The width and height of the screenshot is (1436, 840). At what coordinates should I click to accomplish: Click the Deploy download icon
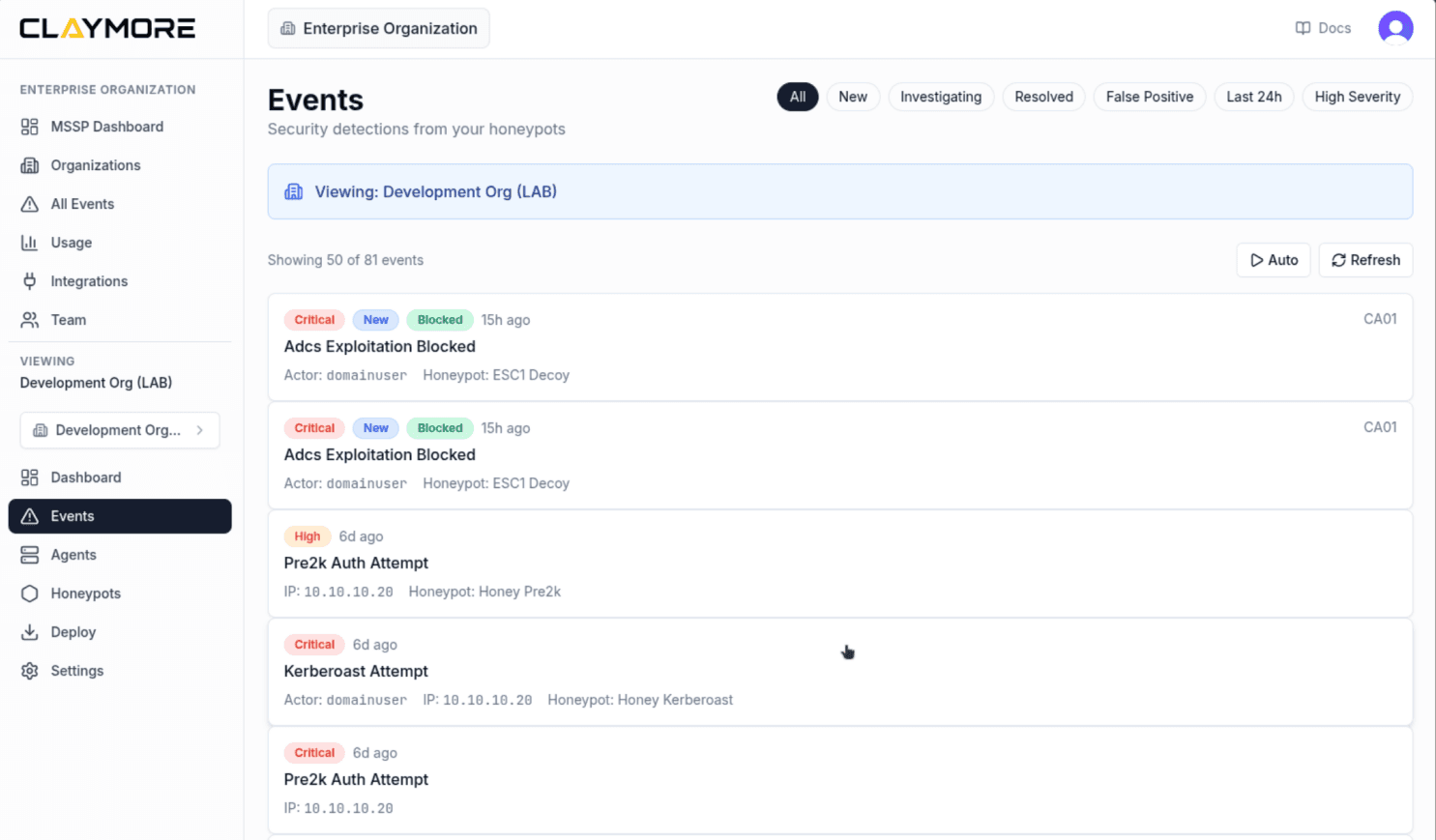pyautogui.click(x=30, y=632)
